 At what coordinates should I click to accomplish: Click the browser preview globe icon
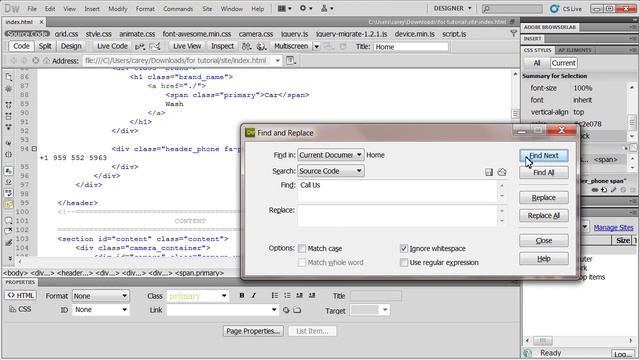click(x=261, y=47)
